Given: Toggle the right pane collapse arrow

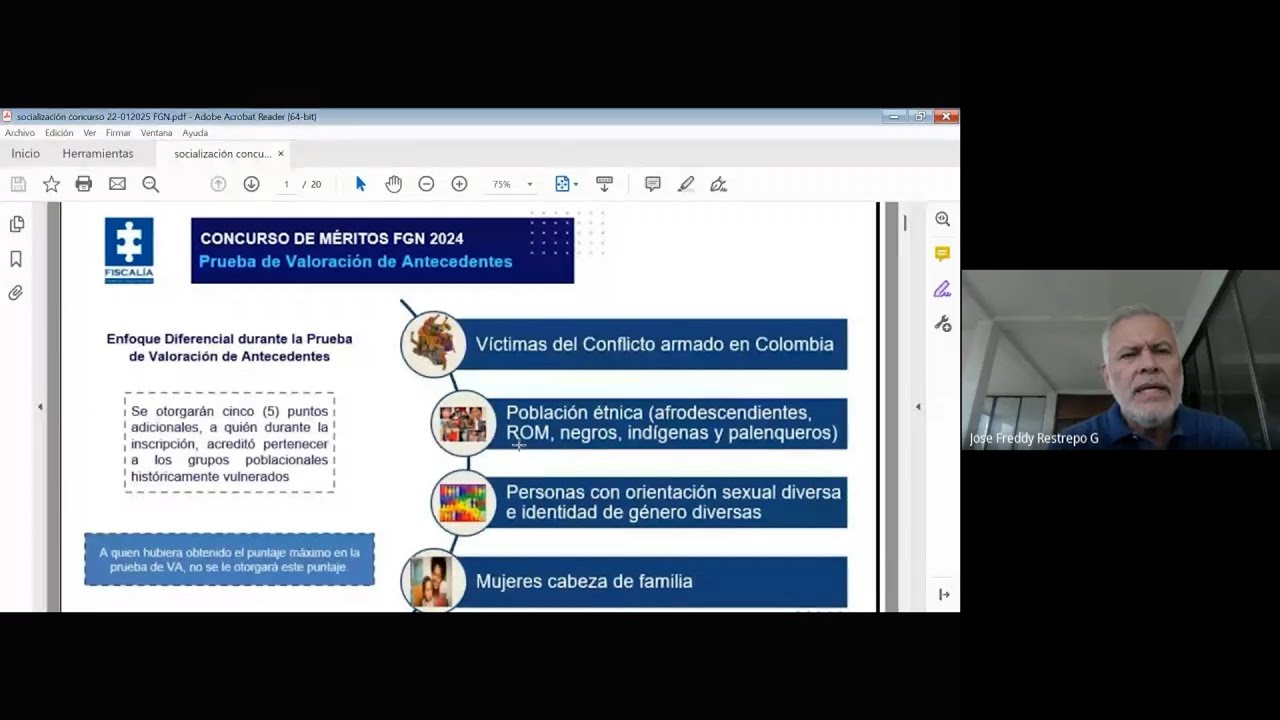Looking at the screenshot, I should (x=918, y=407).
